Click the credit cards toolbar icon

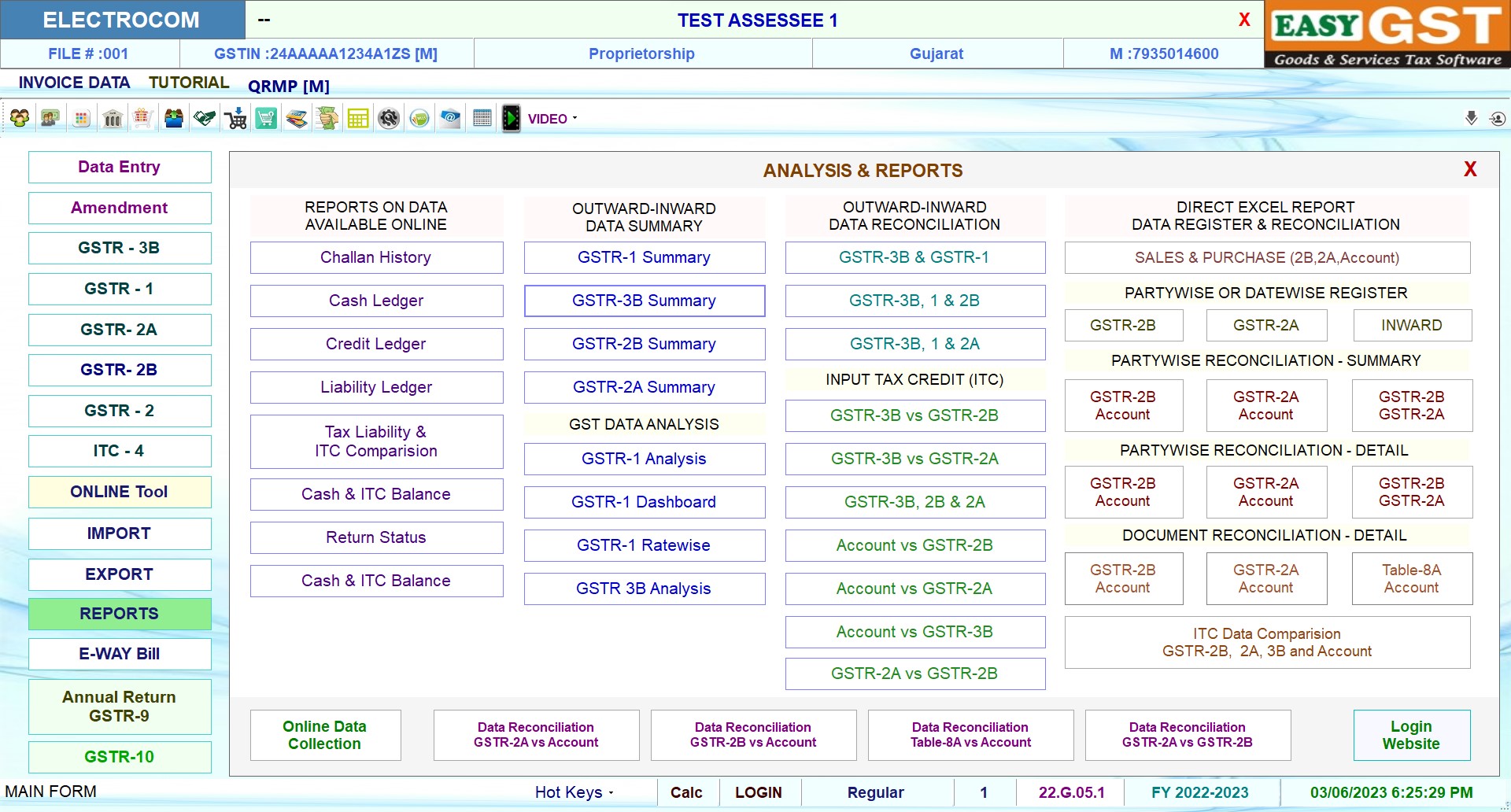(x=297, y=119)
